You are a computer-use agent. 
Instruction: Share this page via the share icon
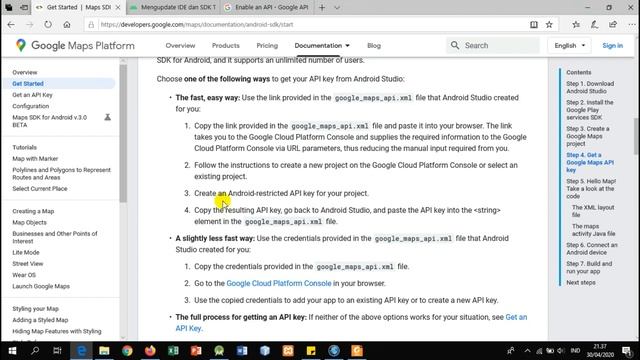click(x=613, y=24)
